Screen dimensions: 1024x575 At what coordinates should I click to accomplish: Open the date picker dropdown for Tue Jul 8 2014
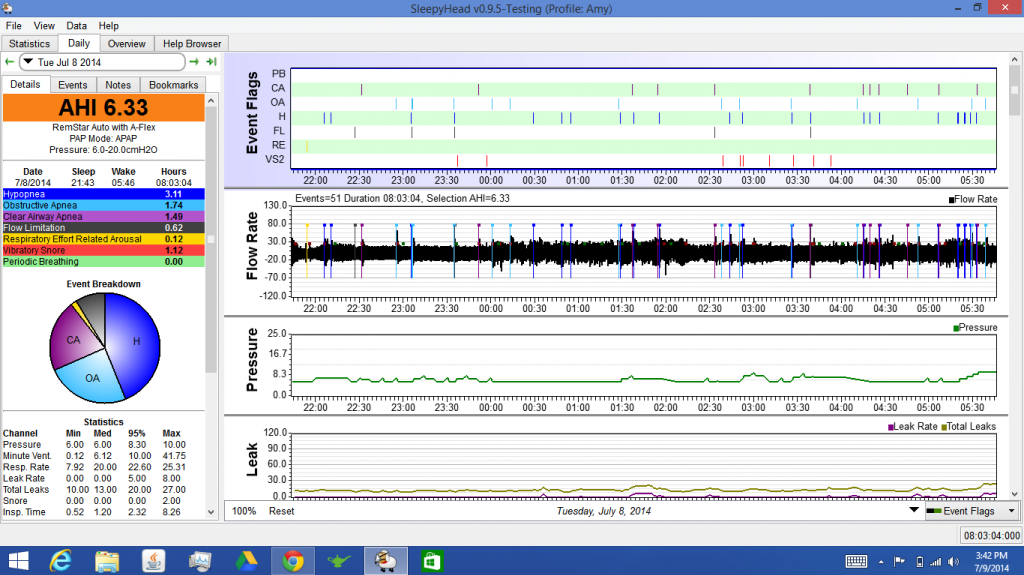tap(28, 62)
